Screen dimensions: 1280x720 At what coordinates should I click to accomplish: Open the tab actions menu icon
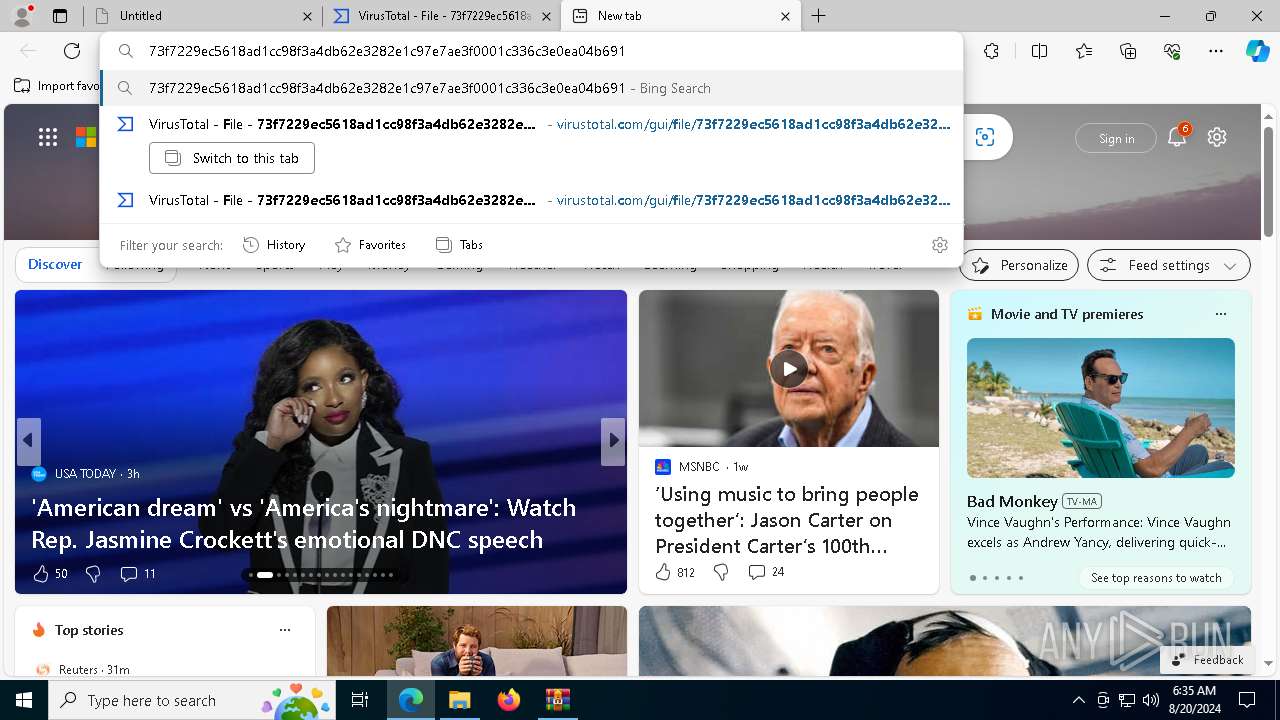pos(60,16)
